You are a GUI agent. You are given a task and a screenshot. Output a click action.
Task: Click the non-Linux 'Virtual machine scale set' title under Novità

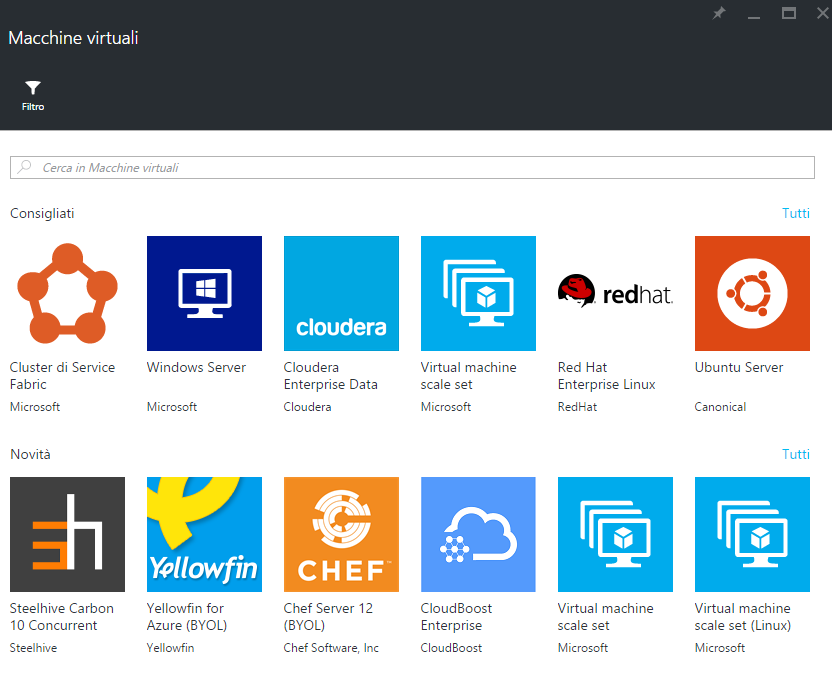coord(605,617)
